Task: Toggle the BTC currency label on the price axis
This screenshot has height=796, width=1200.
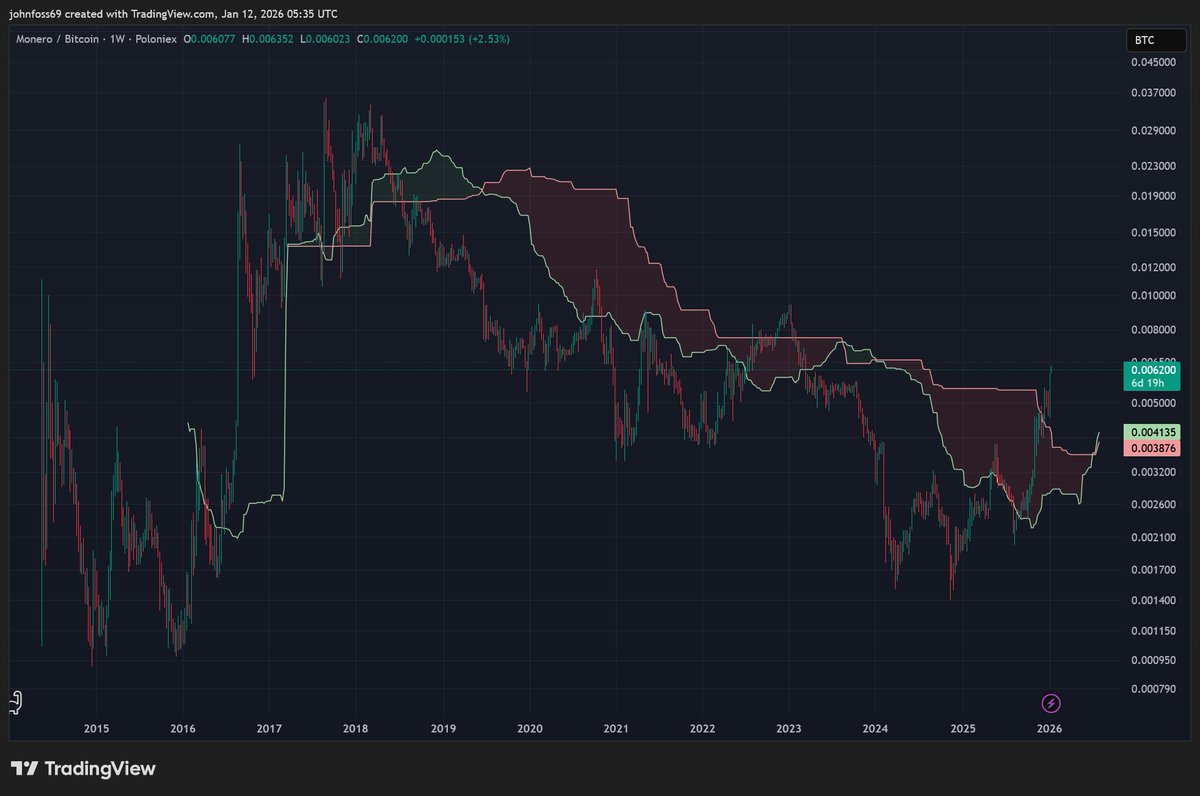Action: click(x=1156, y=40)
